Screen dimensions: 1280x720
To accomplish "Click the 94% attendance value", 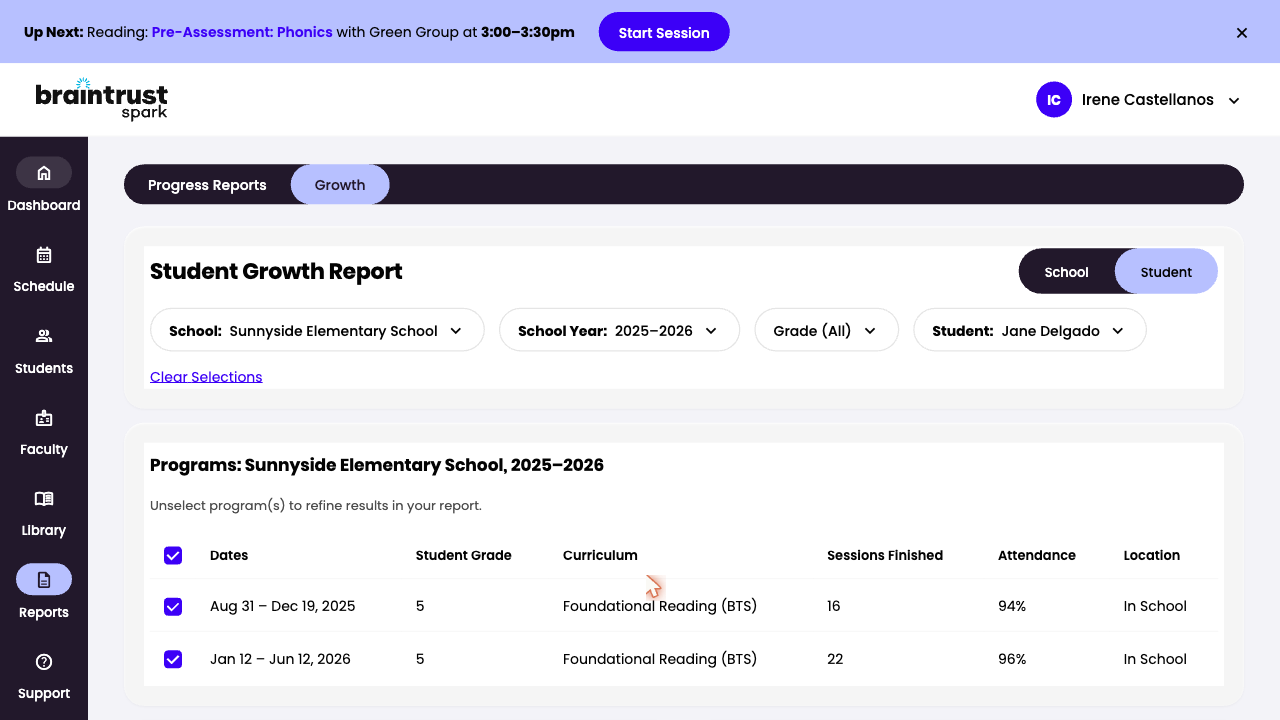I will [x=1012, y=606].
